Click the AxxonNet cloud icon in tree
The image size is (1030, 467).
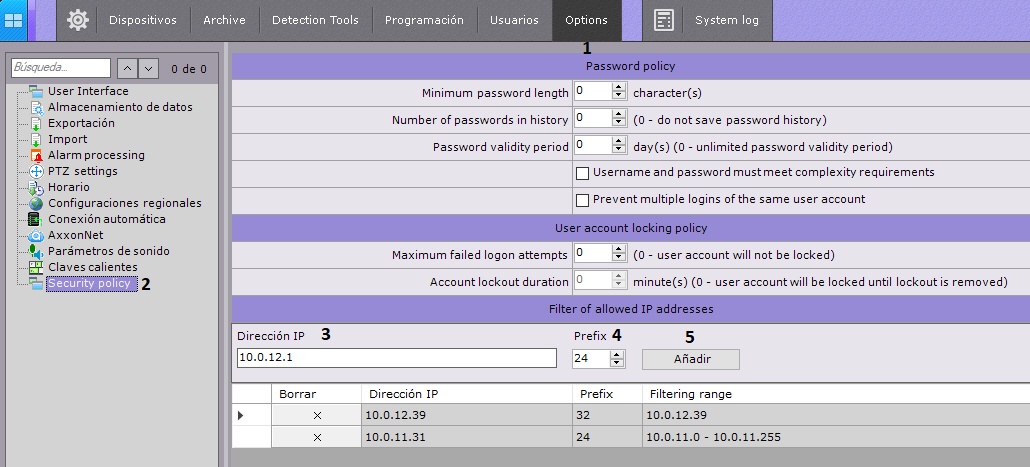point(36,235)
